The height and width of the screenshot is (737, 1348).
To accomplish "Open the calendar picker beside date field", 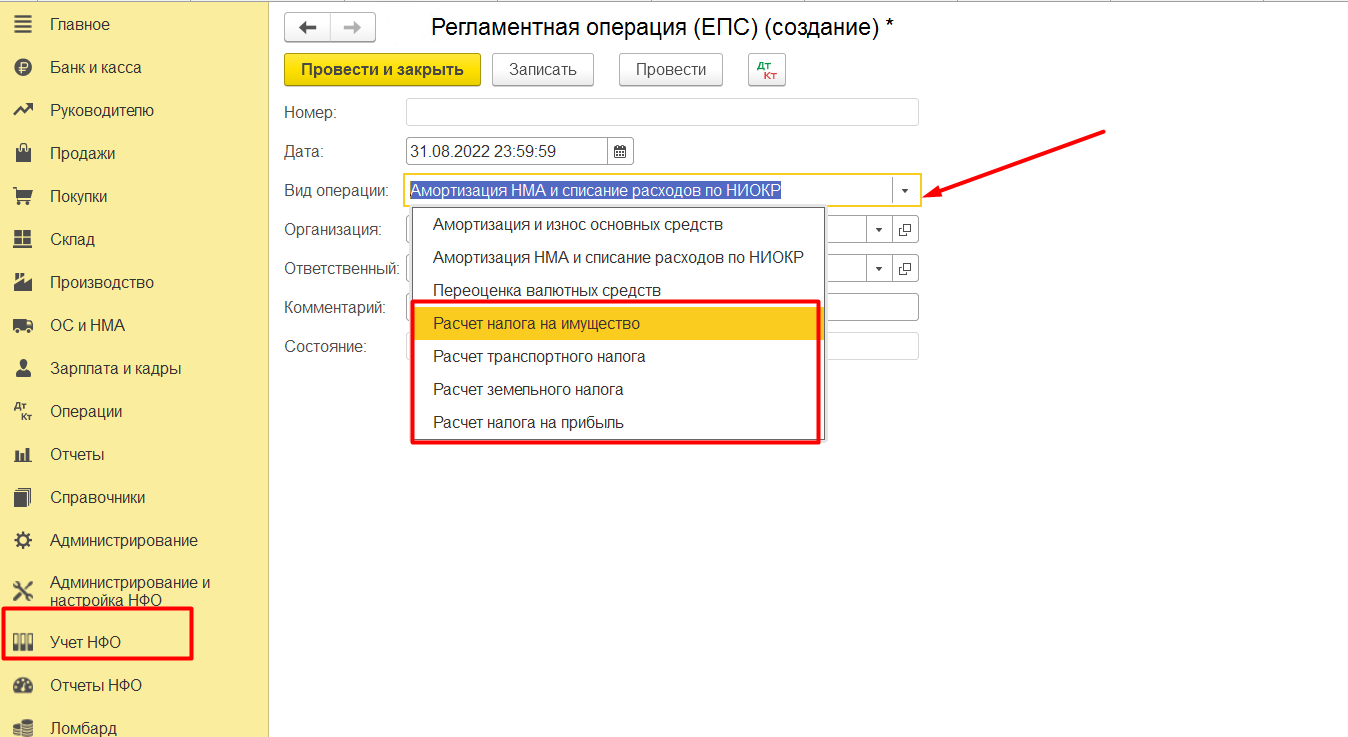I will pyautogui.click(x=620, y=152).
